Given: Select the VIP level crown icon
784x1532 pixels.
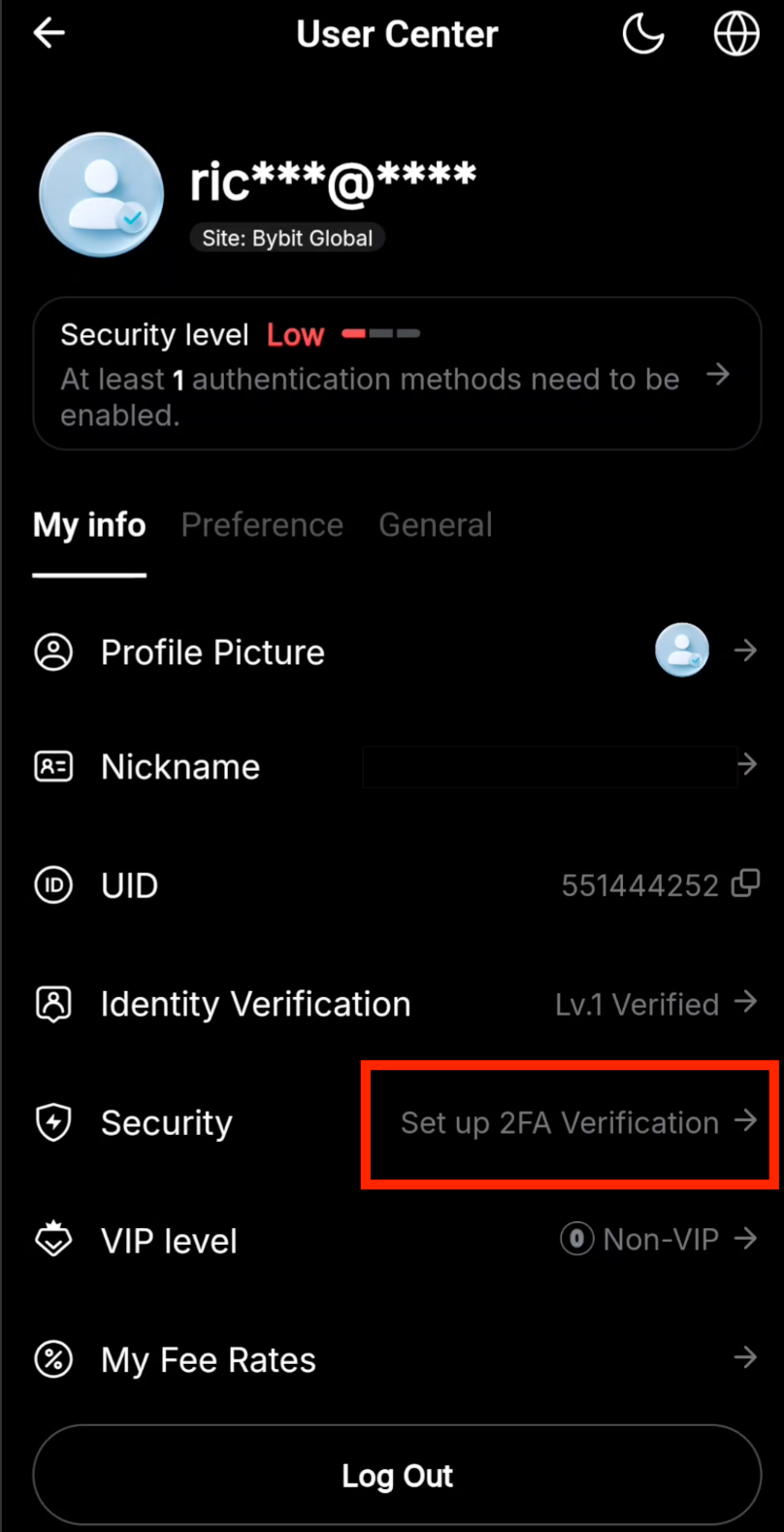Looking at the screenshot, I should (x=53, y=1239).
